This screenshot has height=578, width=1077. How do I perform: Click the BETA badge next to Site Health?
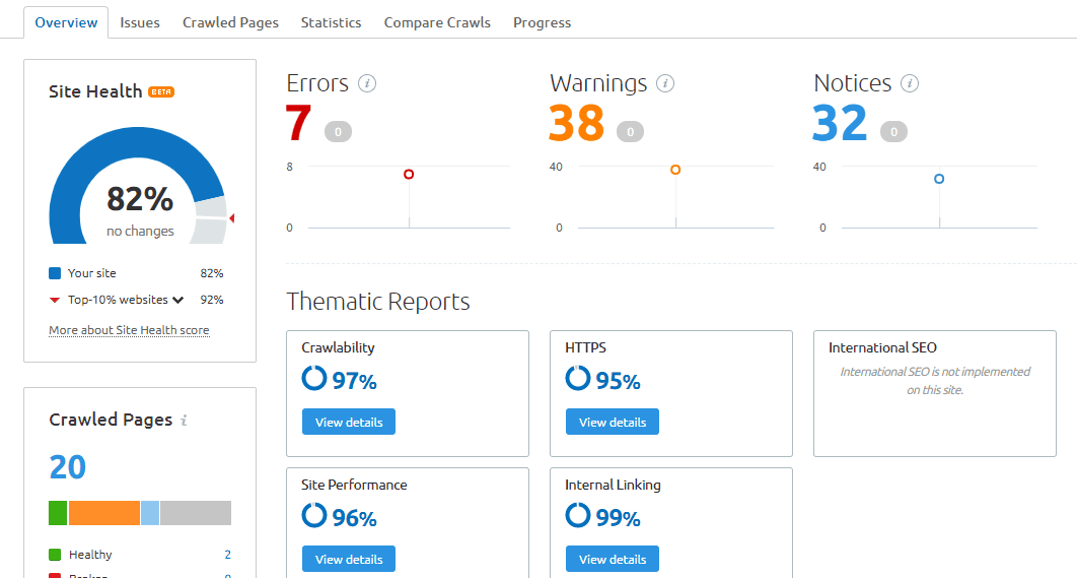point(161,92)
